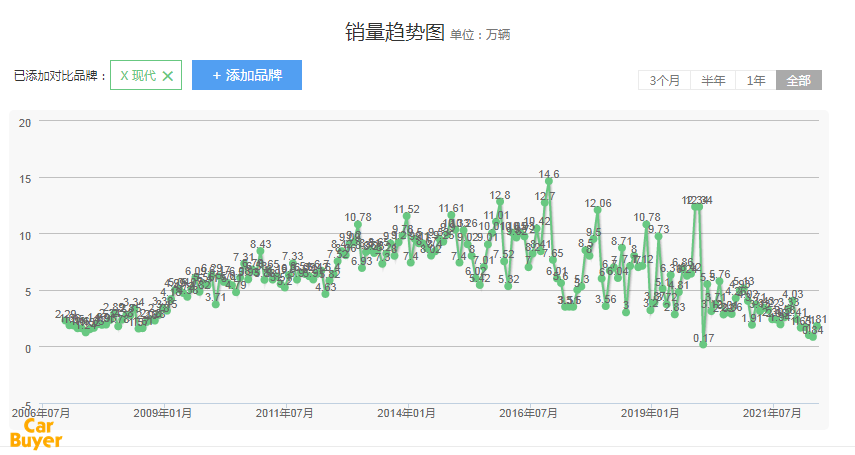Select the 12.06 data point marker
855x455 pixels.
point(598,211)
